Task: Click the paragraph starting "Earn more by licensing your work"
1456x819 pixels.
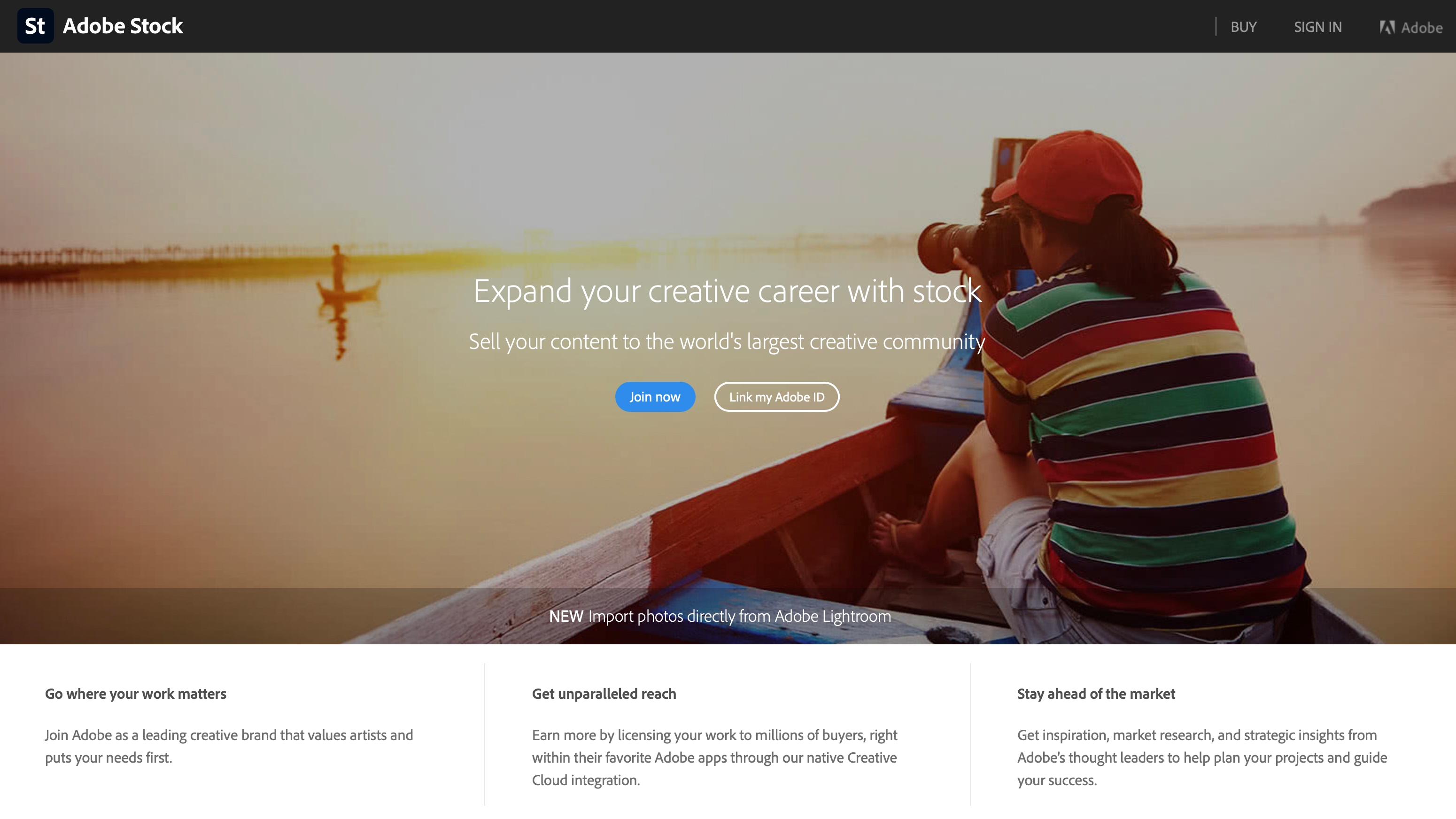Action: point(714,757)
